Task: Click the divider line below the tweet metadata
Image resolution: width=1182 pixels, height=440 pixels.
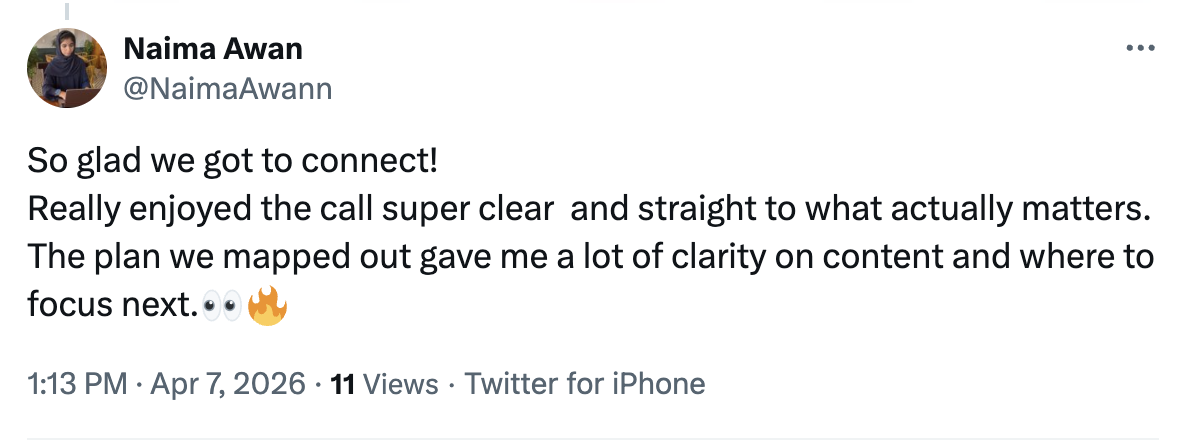Action: pos(590,437)
